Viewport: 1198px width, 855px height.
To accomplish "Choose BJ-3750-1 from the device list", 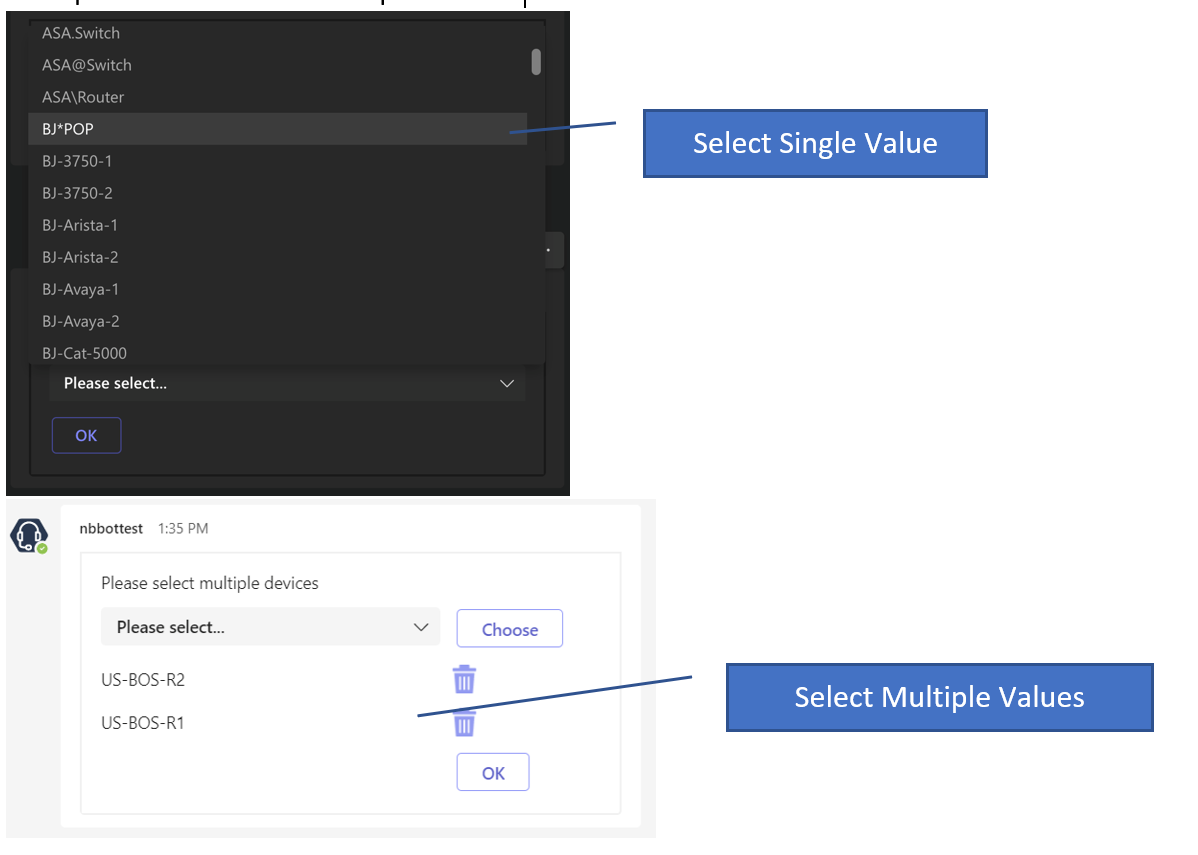I will click(x=77, y=161).
